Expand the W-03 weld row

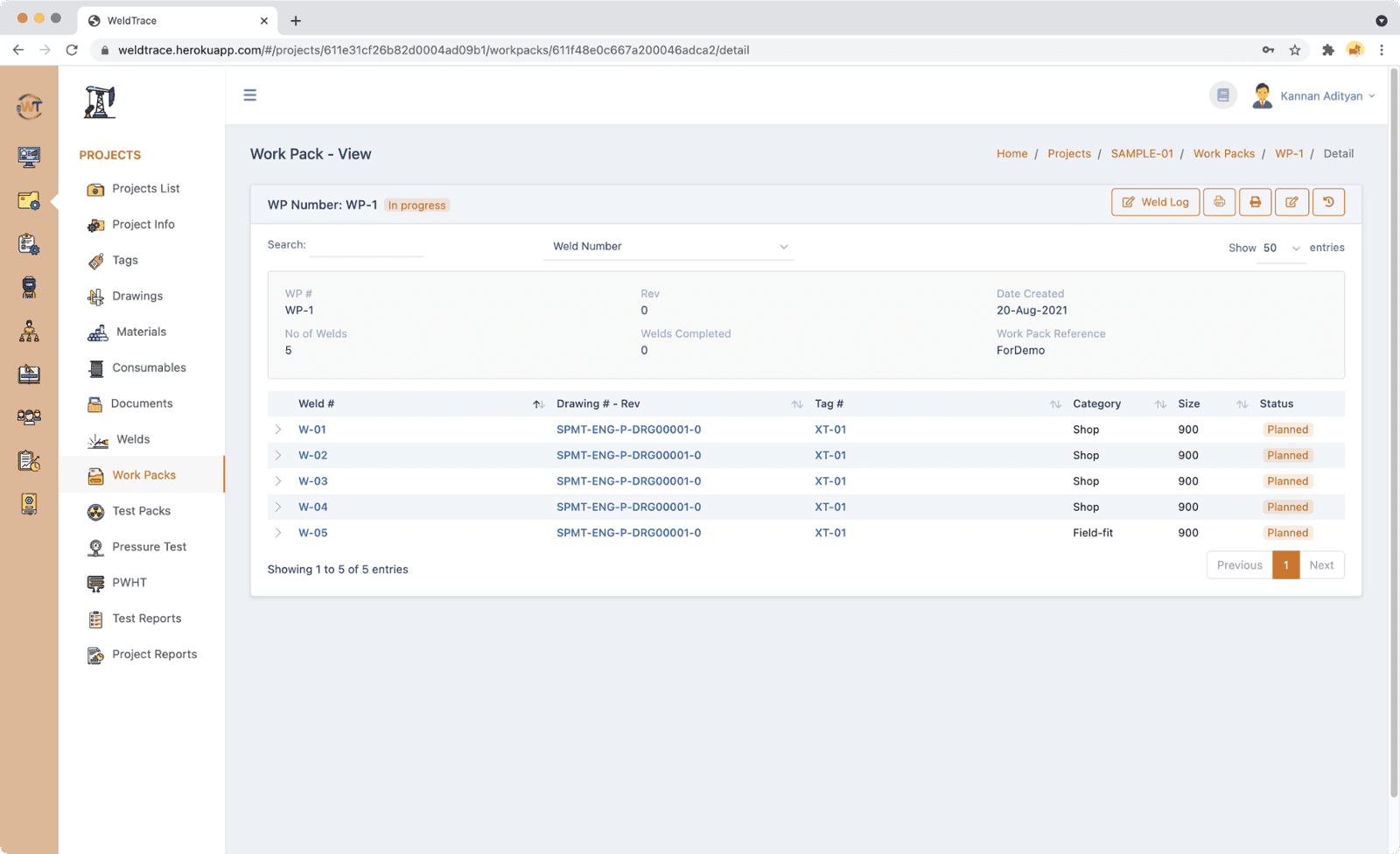[278, 481]
